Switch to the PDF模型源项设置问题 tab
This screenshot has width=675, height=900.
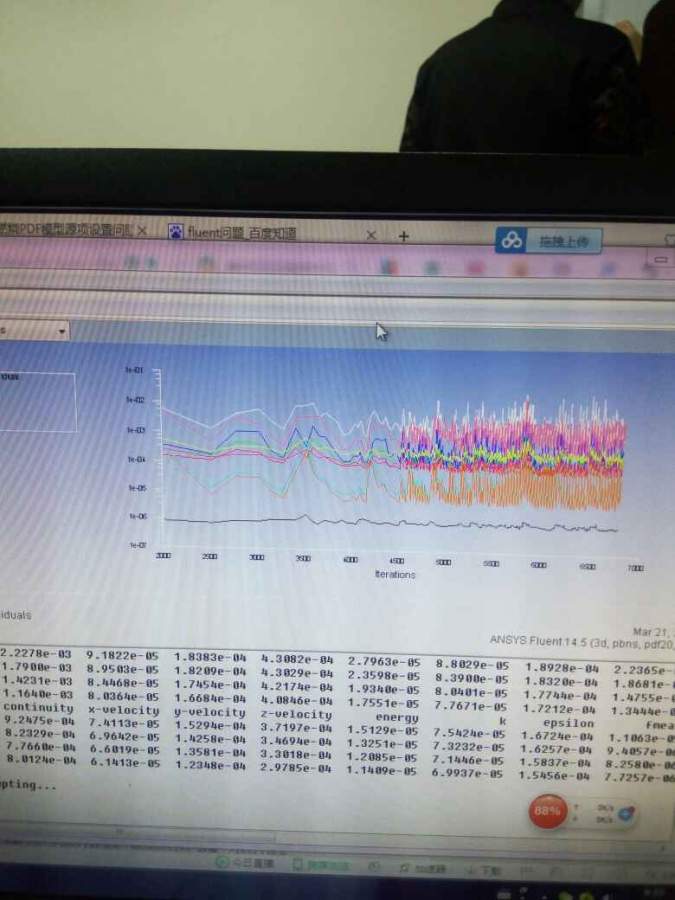click(66, 229)
